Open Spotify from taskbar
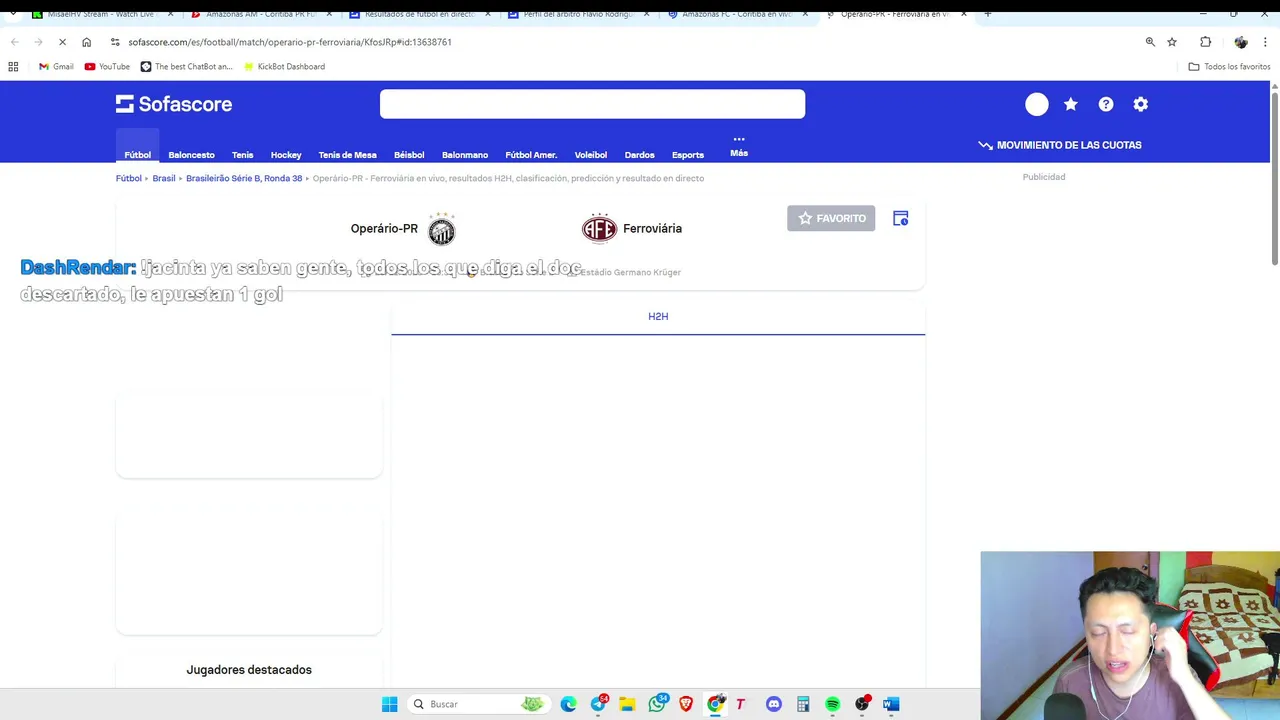This screenshot has width=1280, height=720. 832,704
